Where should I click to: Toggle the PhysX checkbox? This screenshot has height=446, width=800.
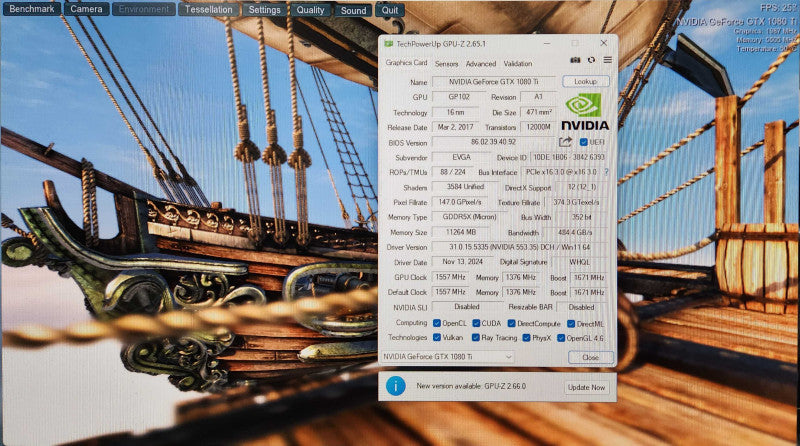(526, 337)
